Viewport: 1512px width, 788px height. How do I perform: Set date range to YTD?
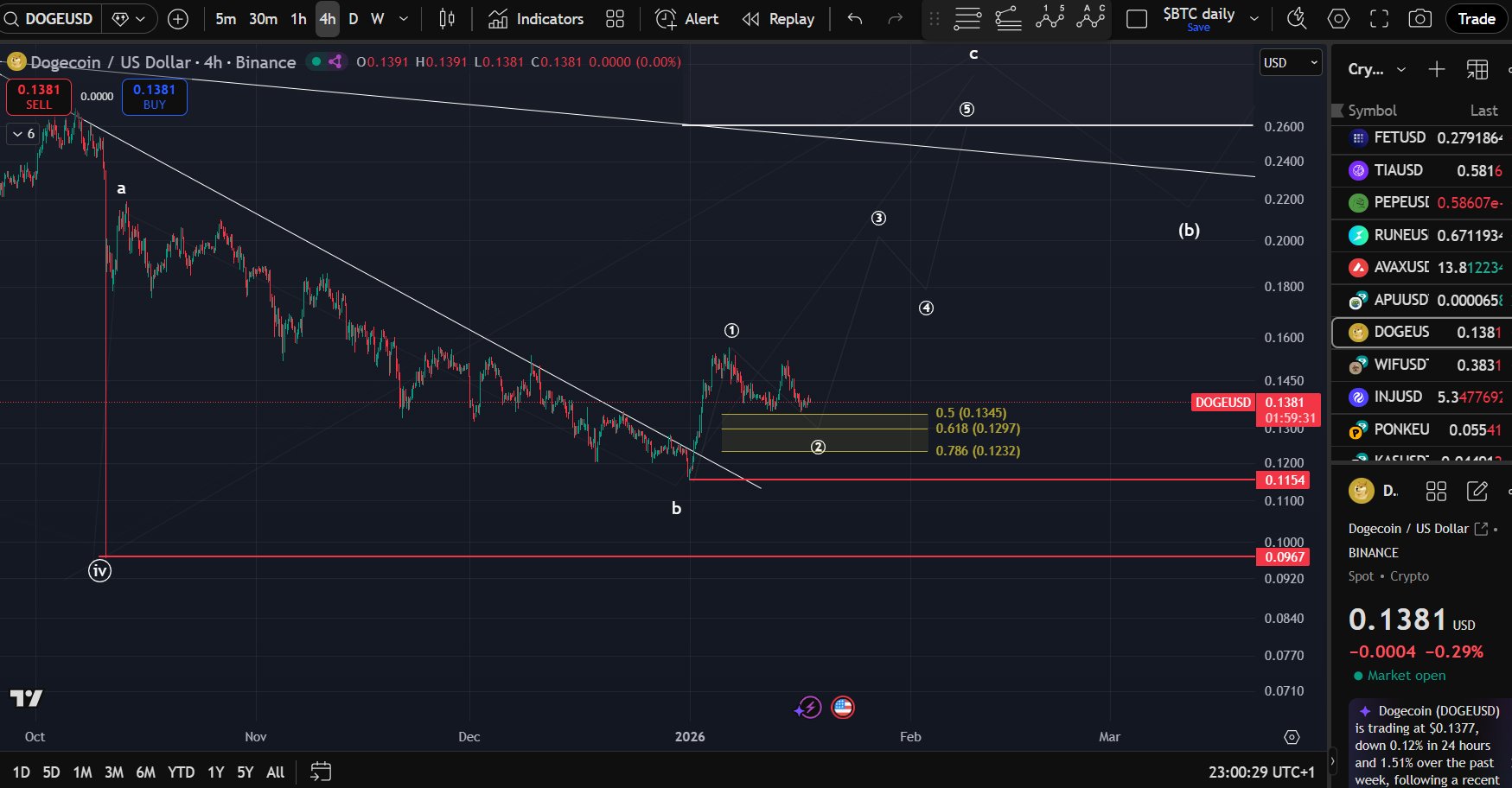(181, 772)
